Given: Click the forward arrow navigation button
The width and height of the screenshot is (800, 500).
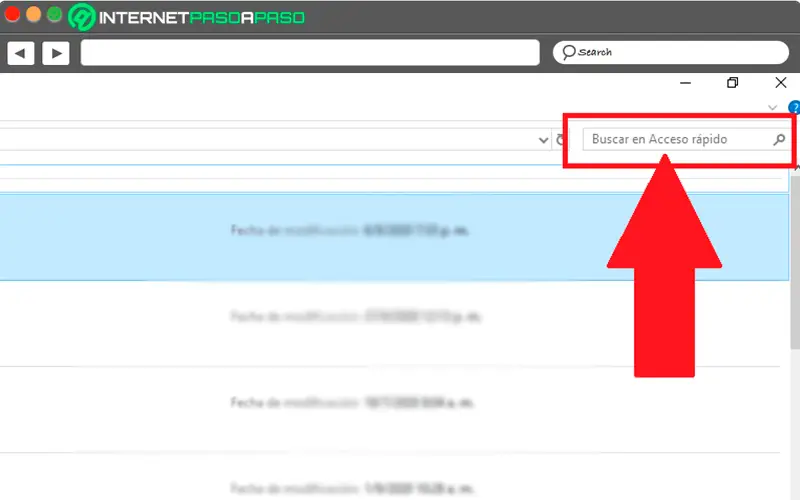Looking at the screenshot, I should [56, 53].
